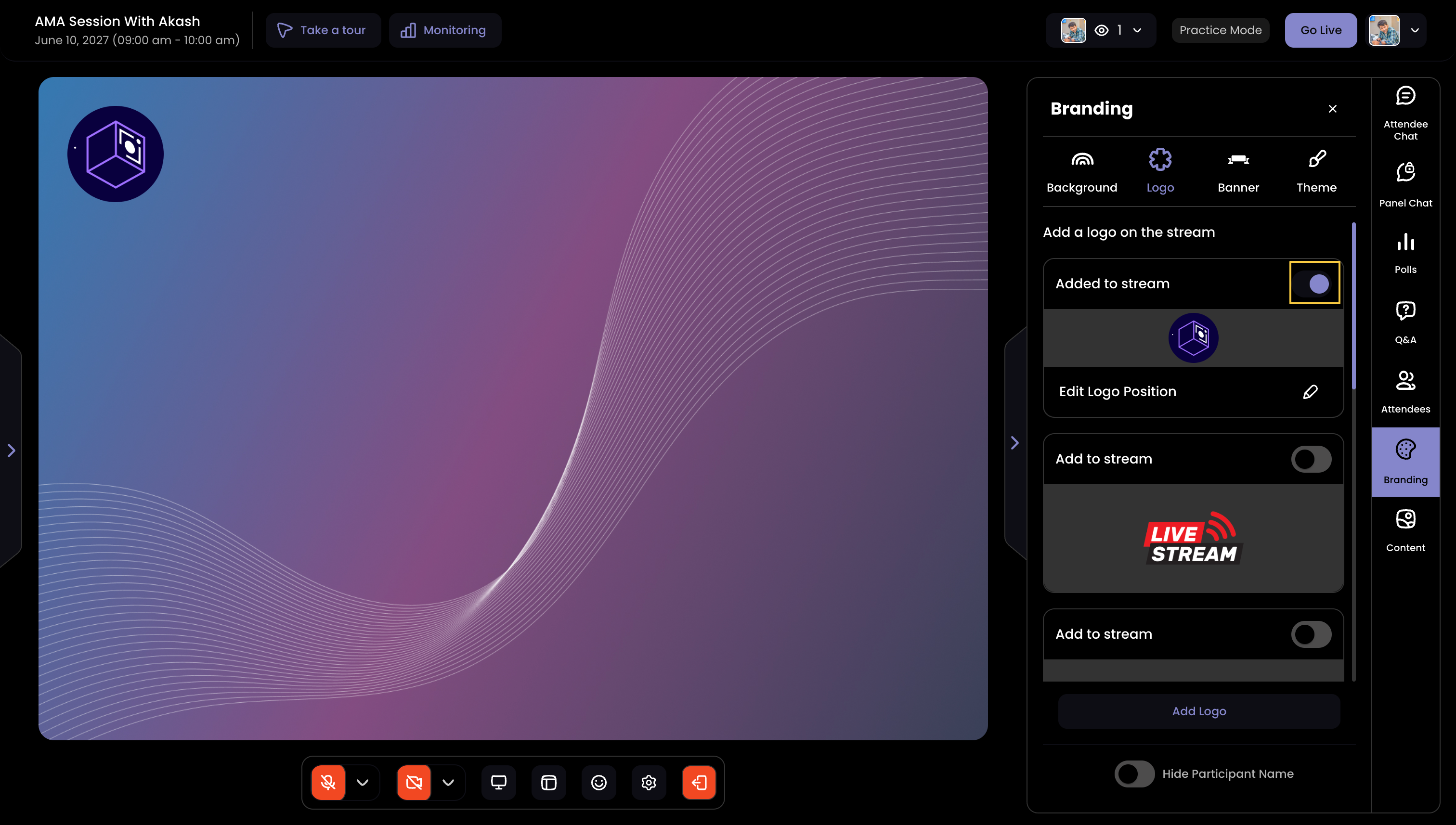Open the Attendee Chat panel
This screenshot has width=1456, height=825.
coord(1405,113)
